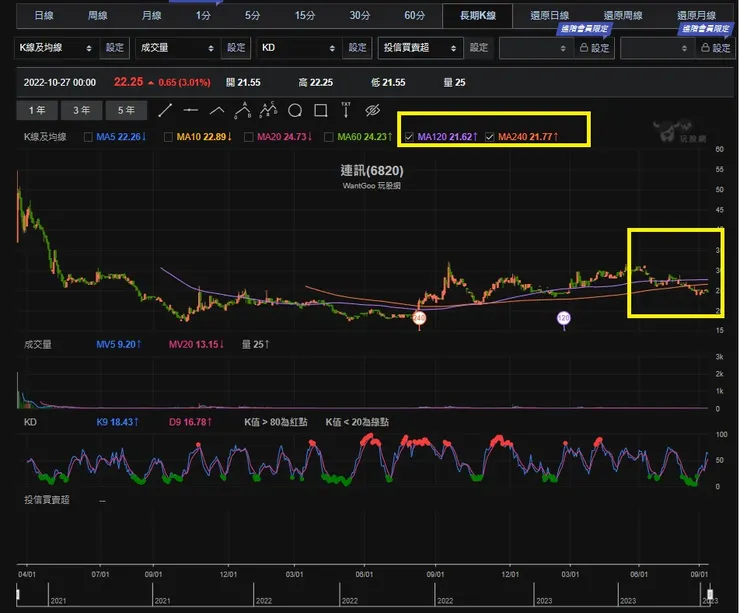Open the KD indicator dropdown
Viewport: 740px width, 613px height.
[299, 48]
